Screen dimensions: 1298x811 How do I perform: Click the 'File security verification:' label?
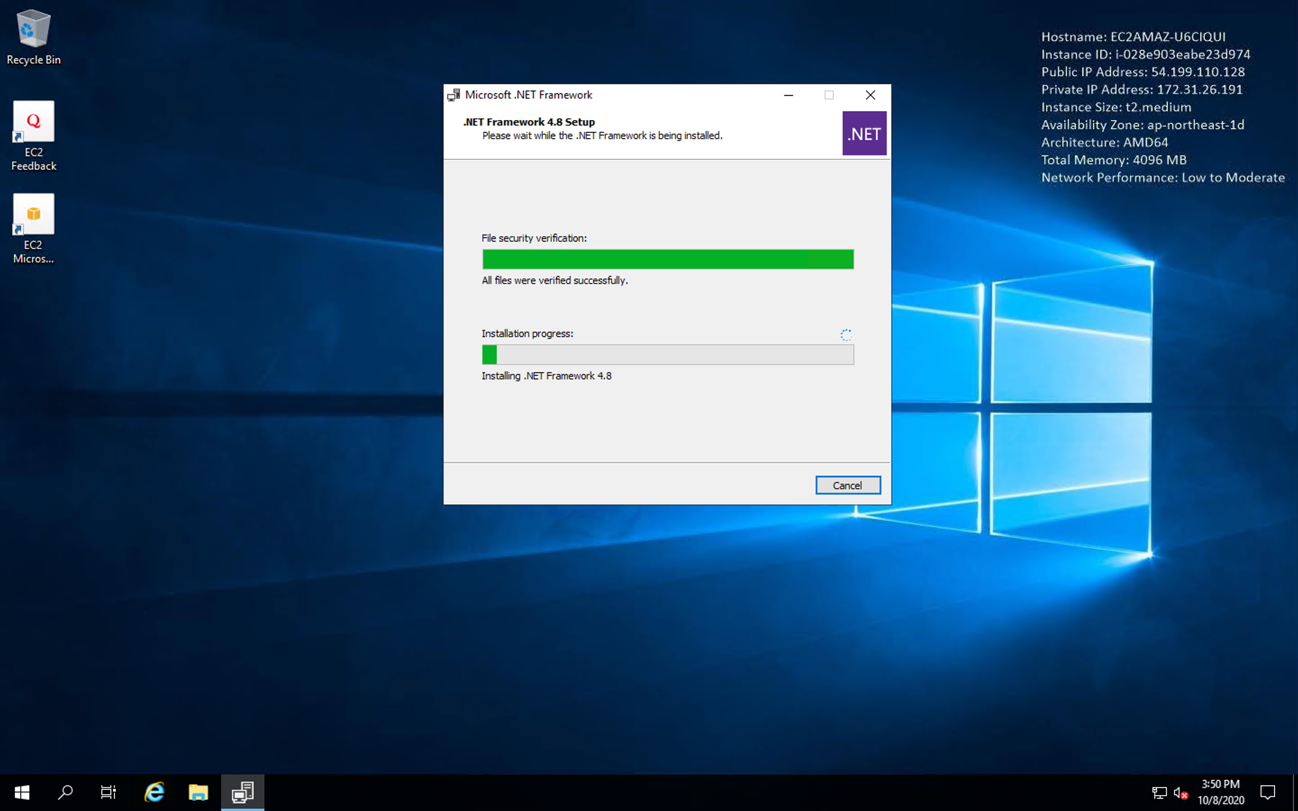(x=534, y=238)
